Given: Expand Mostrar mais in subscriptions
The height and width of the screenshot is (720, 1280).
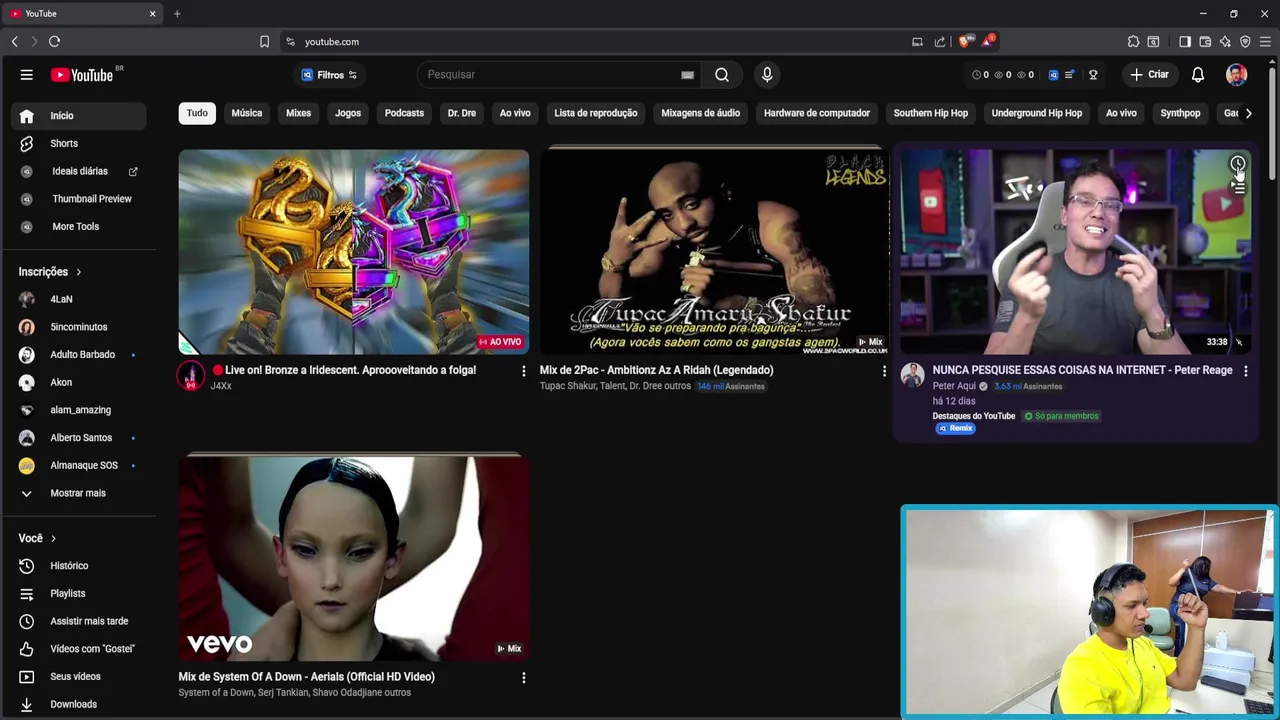Looking at the screenshot, I should point(78,493).
